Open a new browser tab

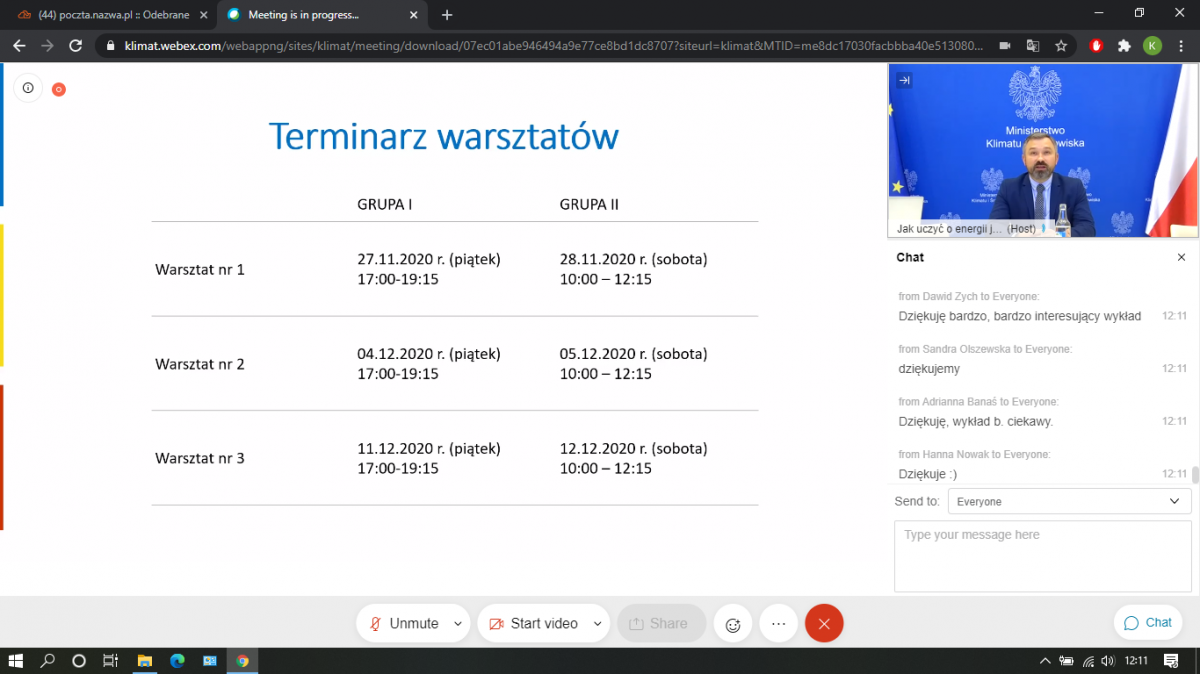tap(447, 15)
